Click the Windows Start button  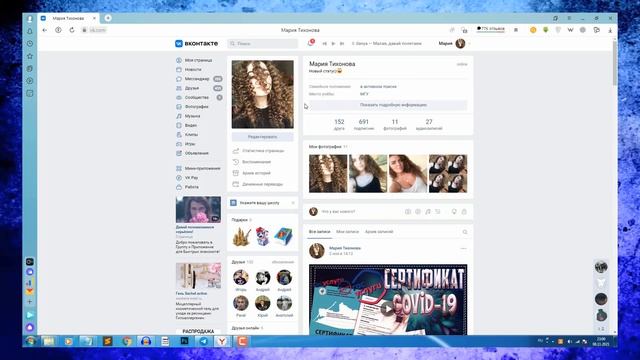pyautogui.click(x=30, y=341)
